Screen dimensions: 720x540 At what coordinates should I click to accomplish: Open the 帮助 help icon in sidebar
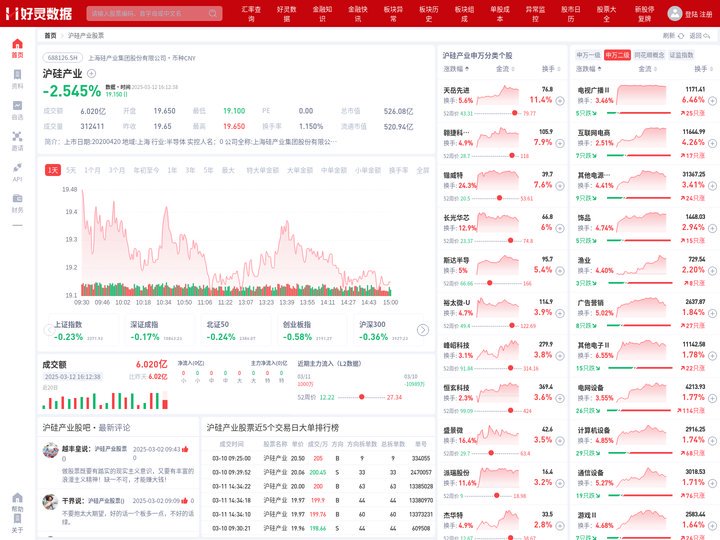coord(17,498)
